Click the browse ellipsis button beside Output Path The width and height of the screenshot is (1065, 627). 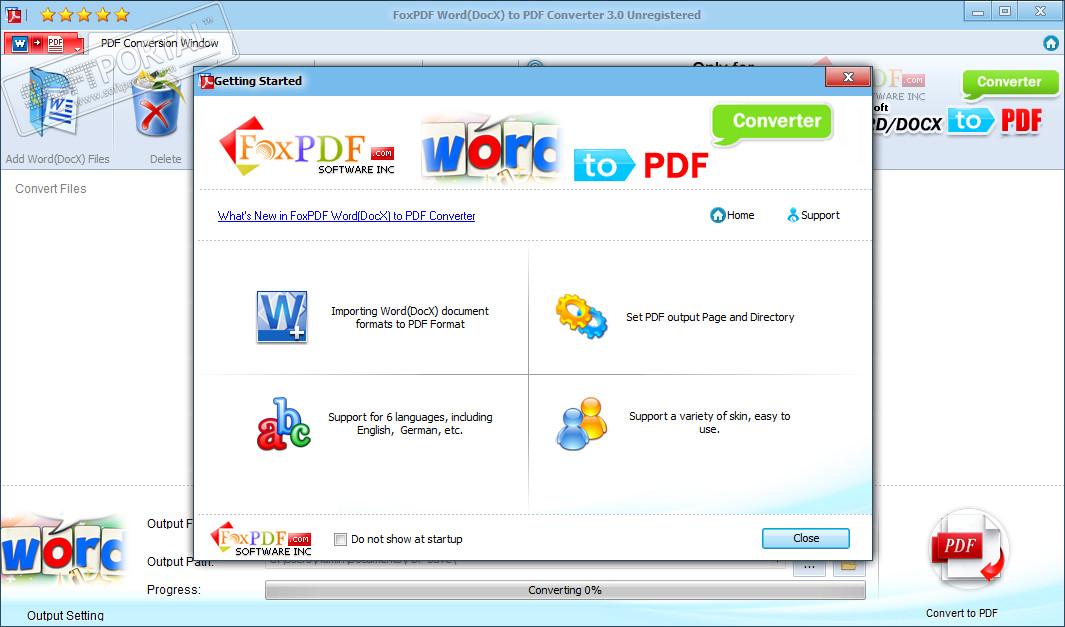[x=809, y=567]
